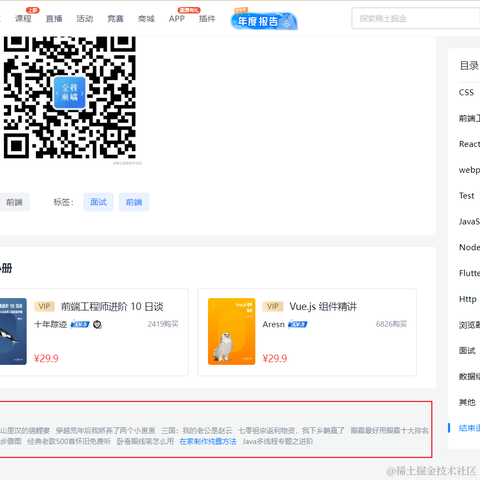
Task: Open the APP nav item
Action: [x=177, y=19]
